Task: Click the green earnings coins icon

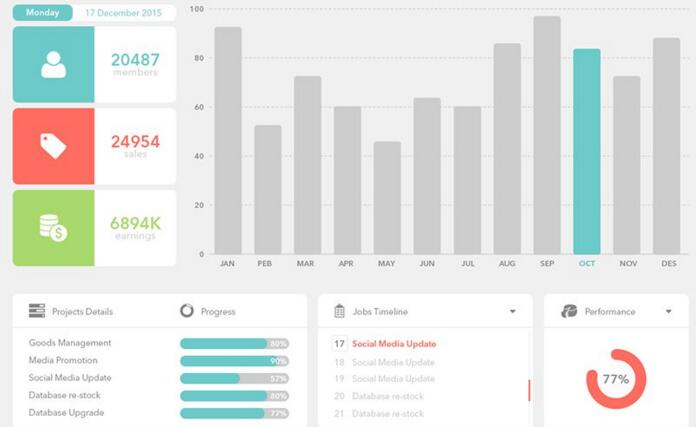Action: pos(53,228)
